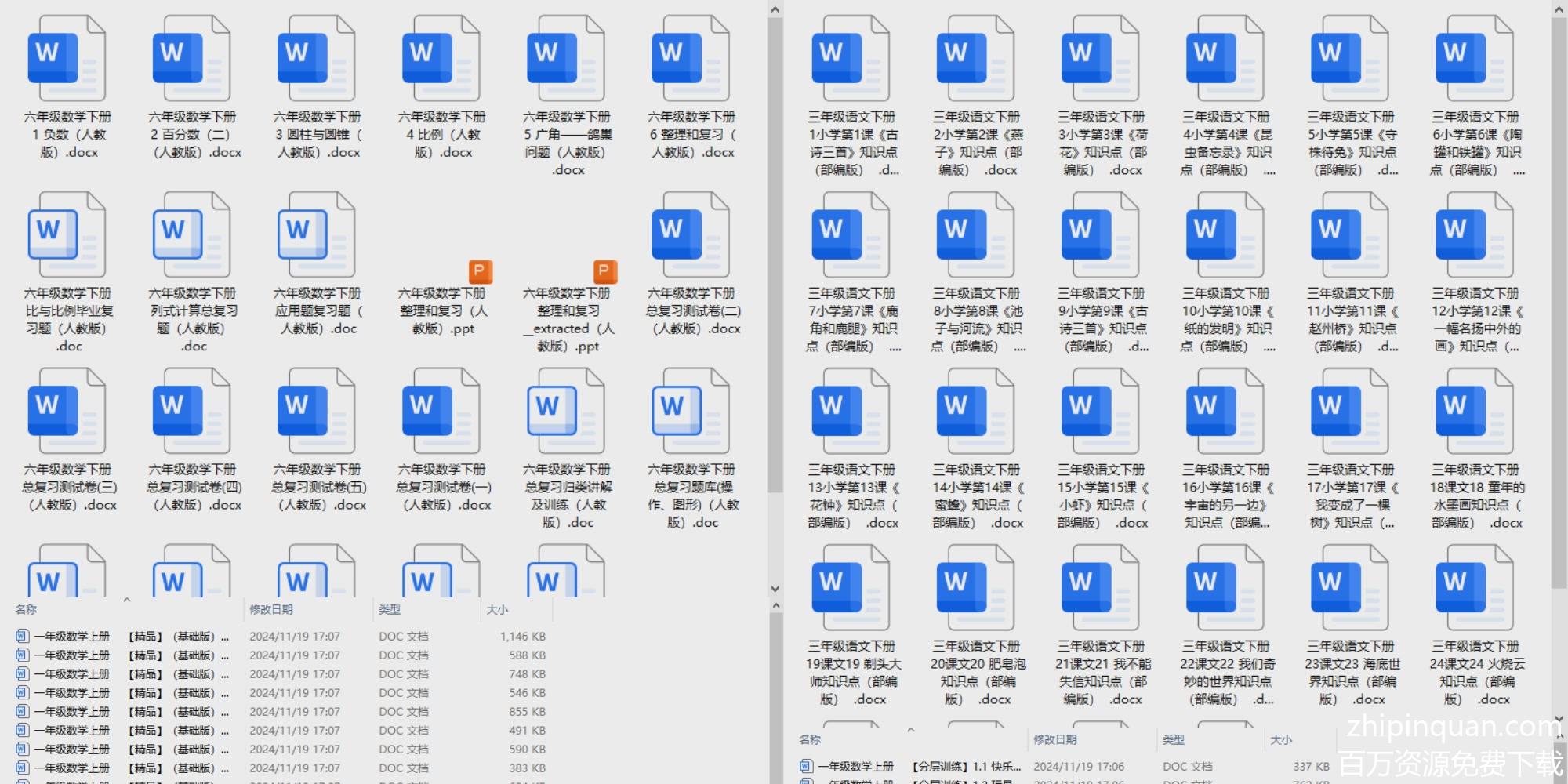Sort left file list by 修改日期 column

pos(271,609)
